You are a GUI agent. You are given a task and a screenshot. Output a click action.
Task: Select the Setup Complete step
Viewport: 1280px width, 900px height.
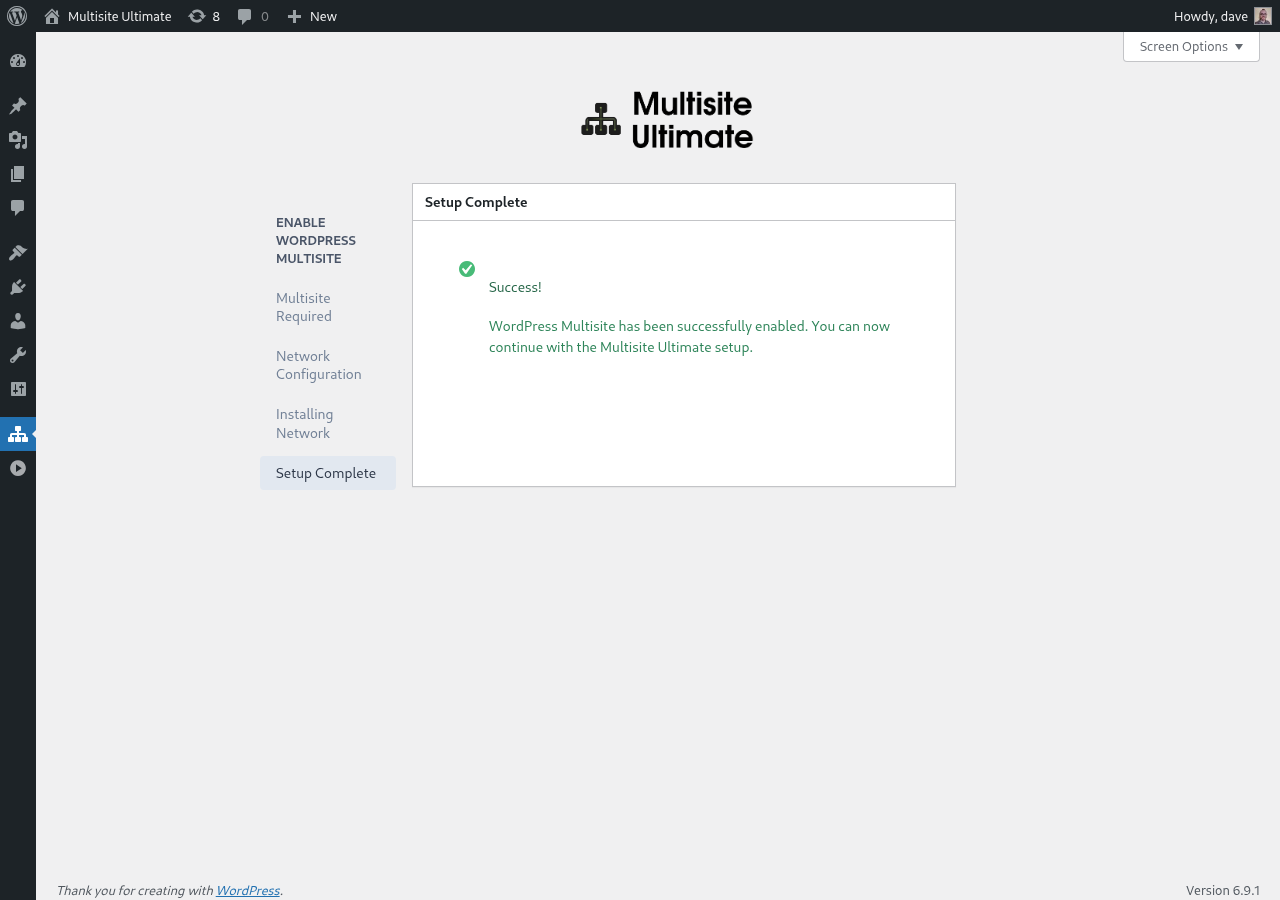point(328,473)
